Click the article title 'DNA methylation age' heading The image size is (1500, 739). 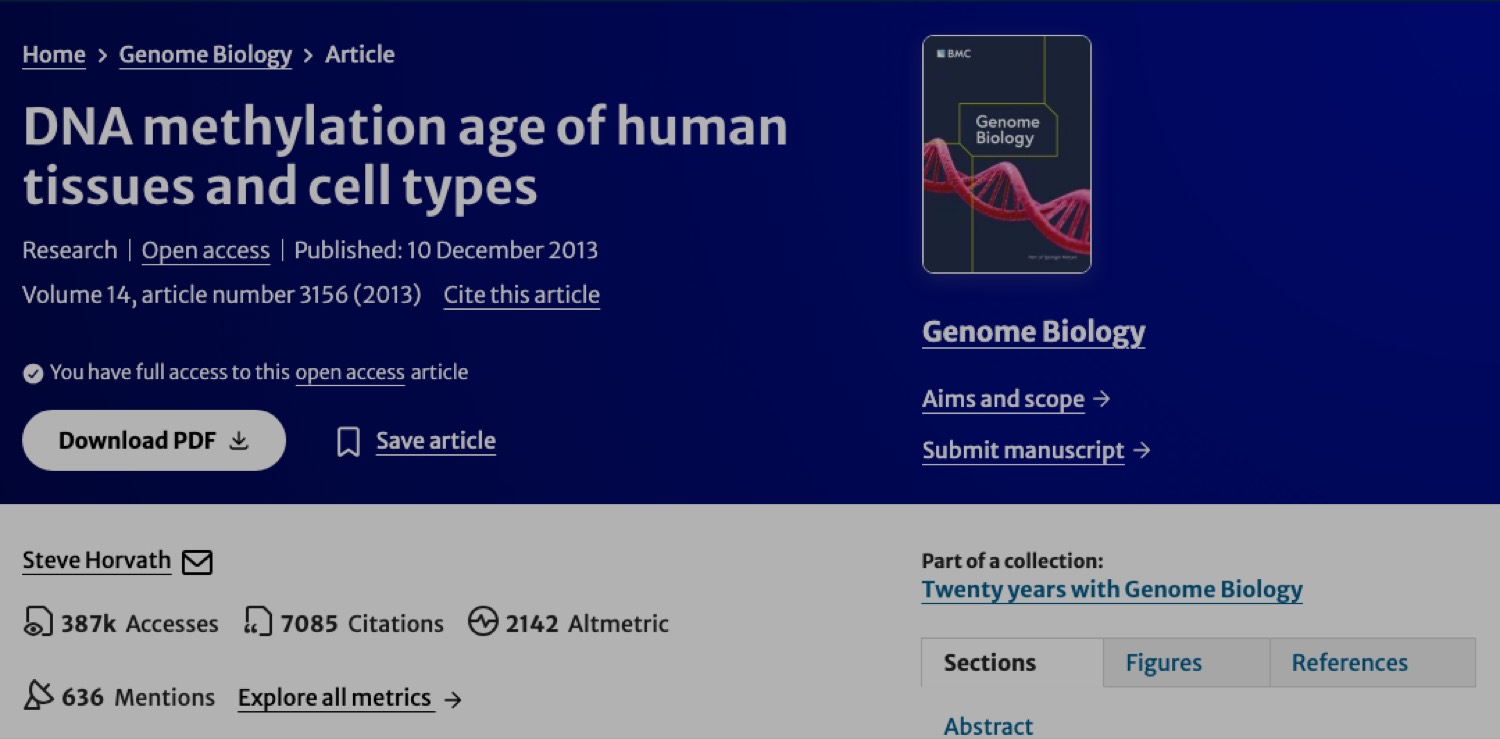[x=405, y=156]
